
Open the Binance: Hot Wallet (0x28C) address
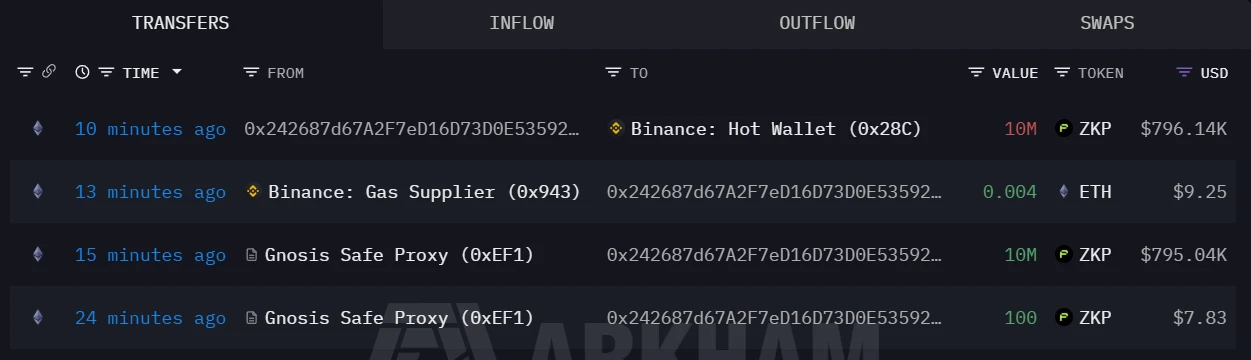(x=776, y=129)
